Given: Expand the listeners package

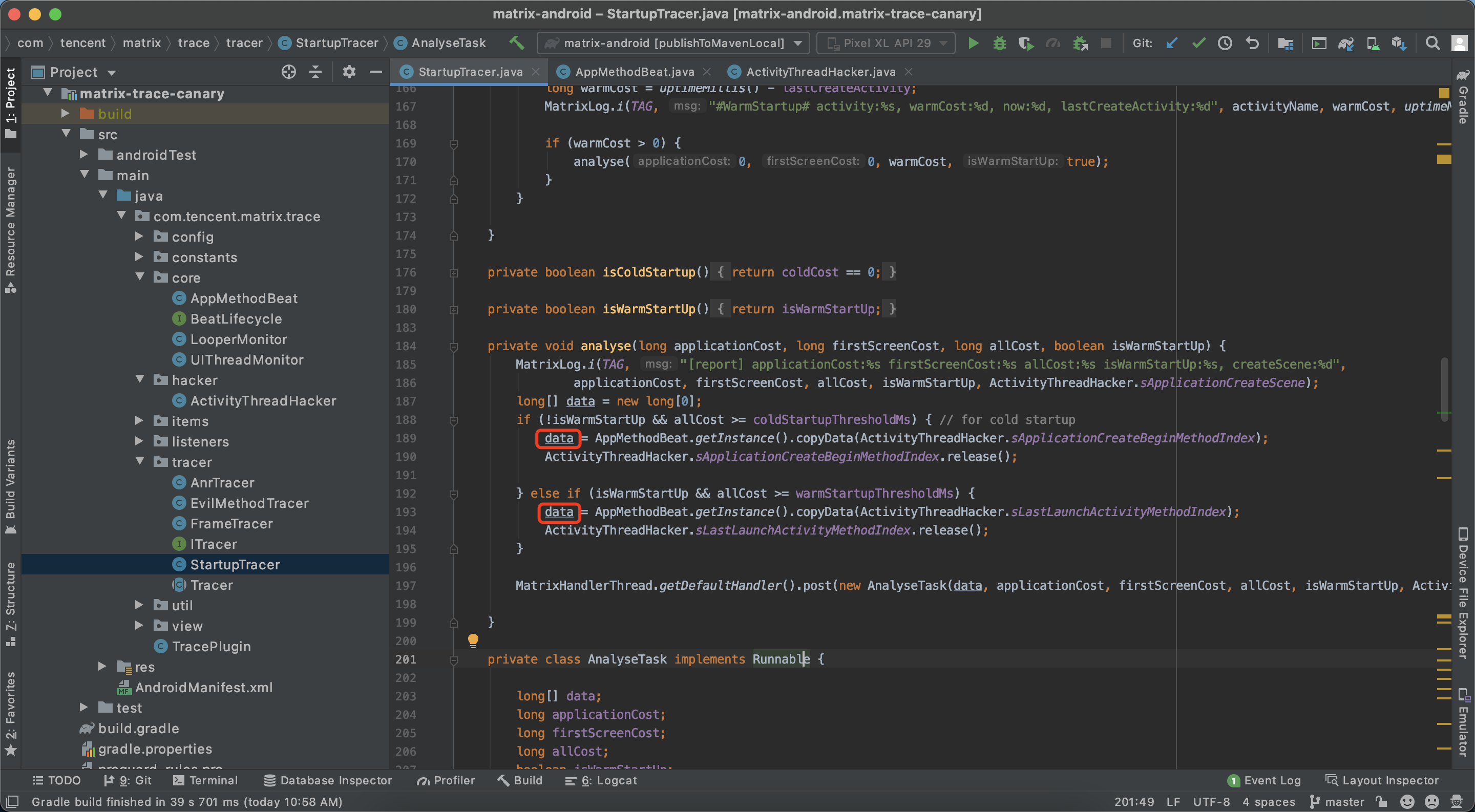Looking at the screenshot, I should (139, 441).
